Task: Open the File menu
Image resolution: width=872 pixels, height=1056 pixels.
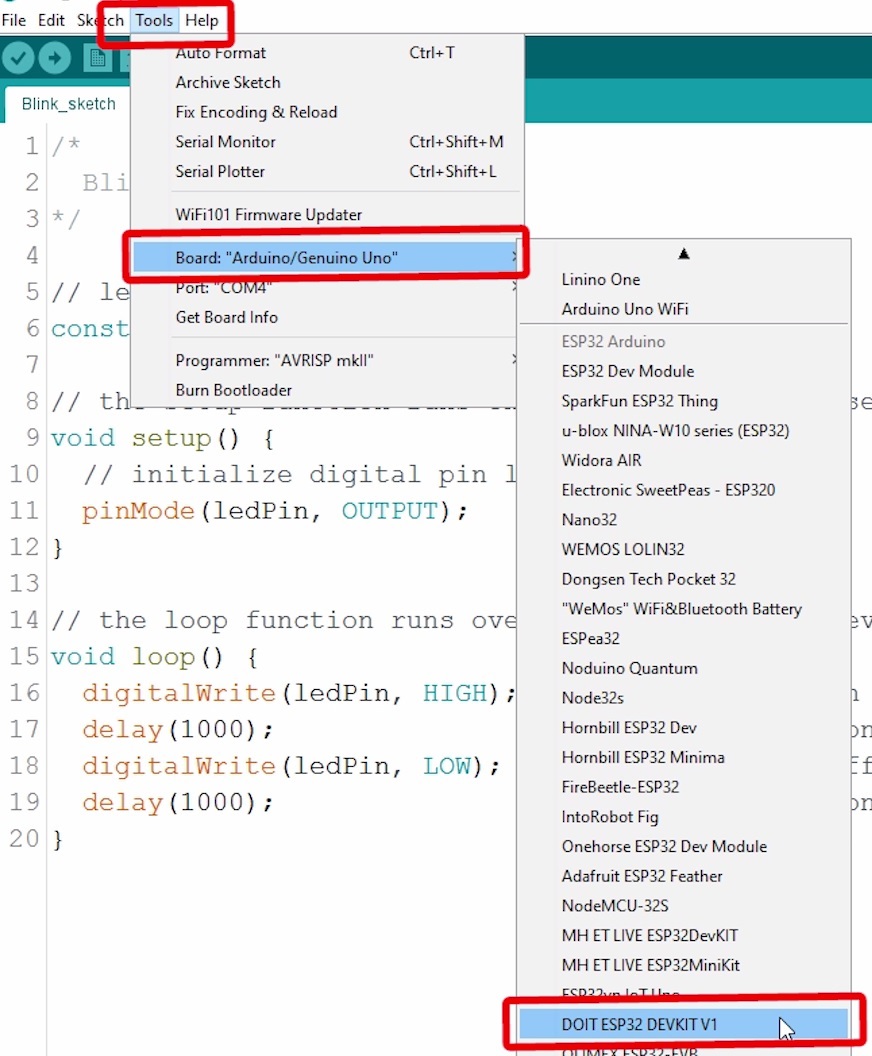Action: point(13,20)
